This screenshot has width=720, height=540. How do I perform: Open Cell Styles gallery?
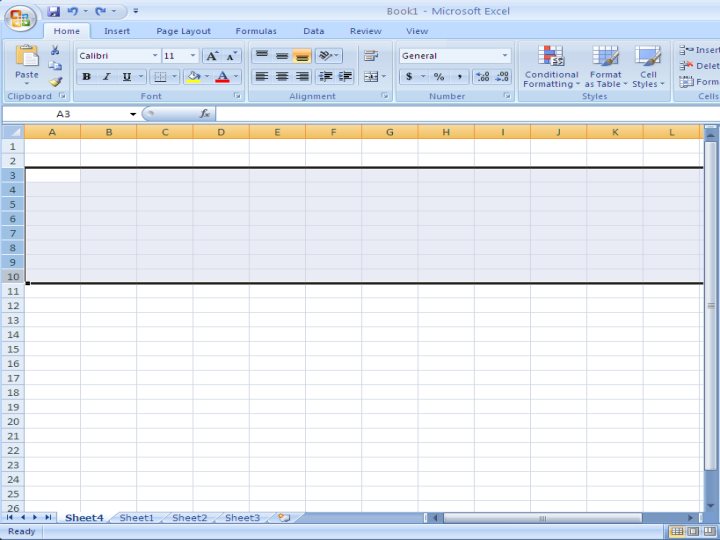pyautogui.click(x=648, y=67)
